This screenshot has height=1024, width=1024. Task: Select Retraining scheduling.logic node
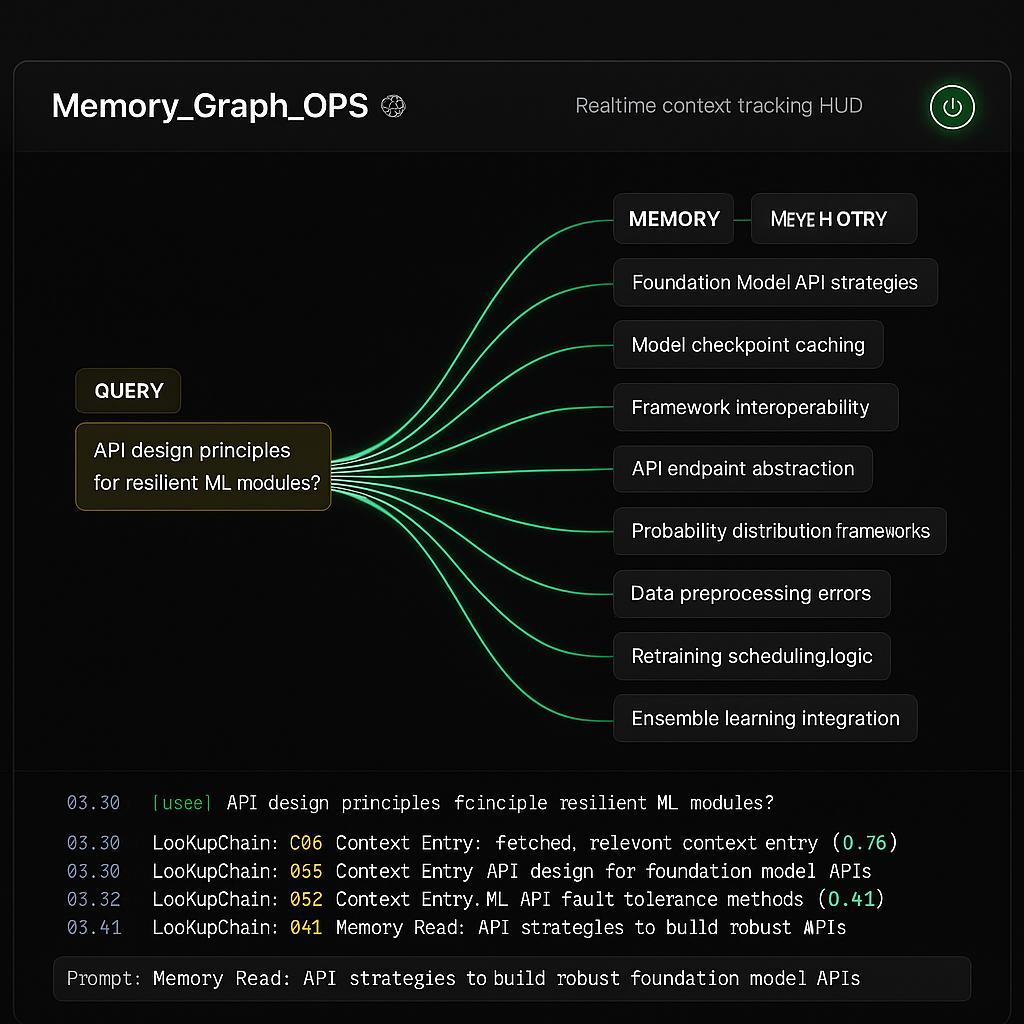tap(752, 656)
